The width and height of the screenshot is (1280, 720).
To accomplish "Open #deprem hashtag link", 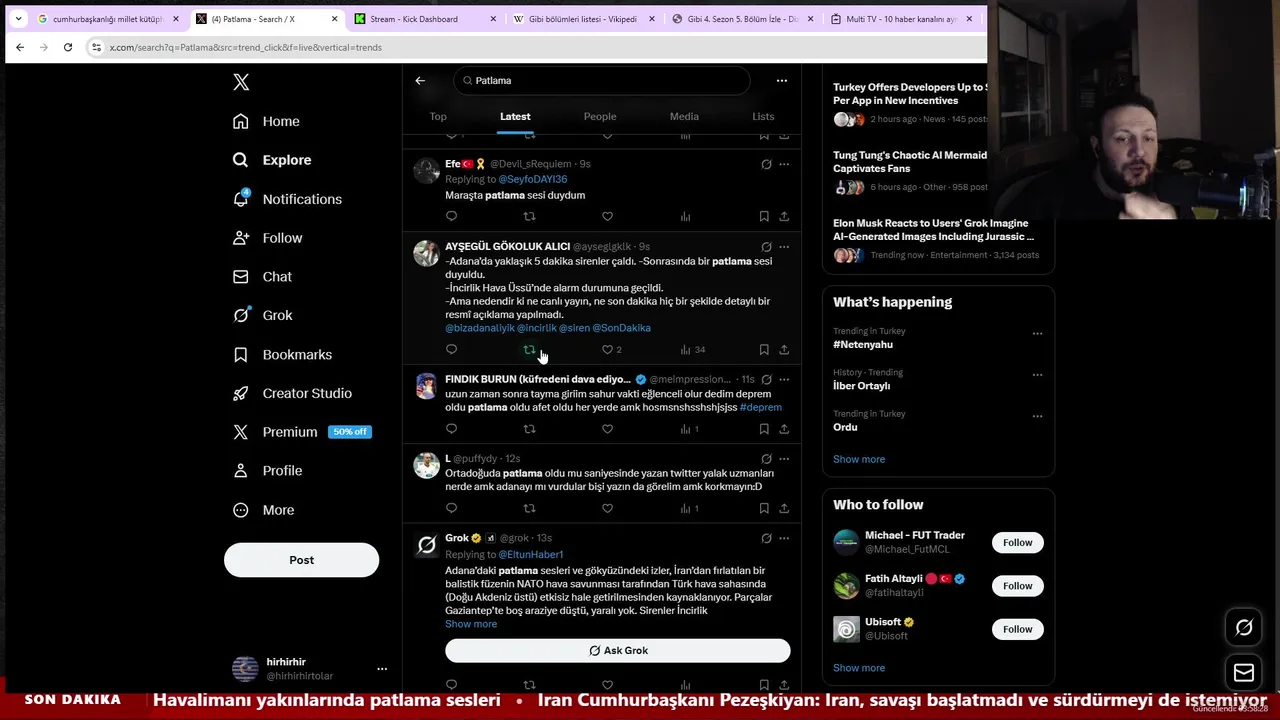I will pos(760,407).
